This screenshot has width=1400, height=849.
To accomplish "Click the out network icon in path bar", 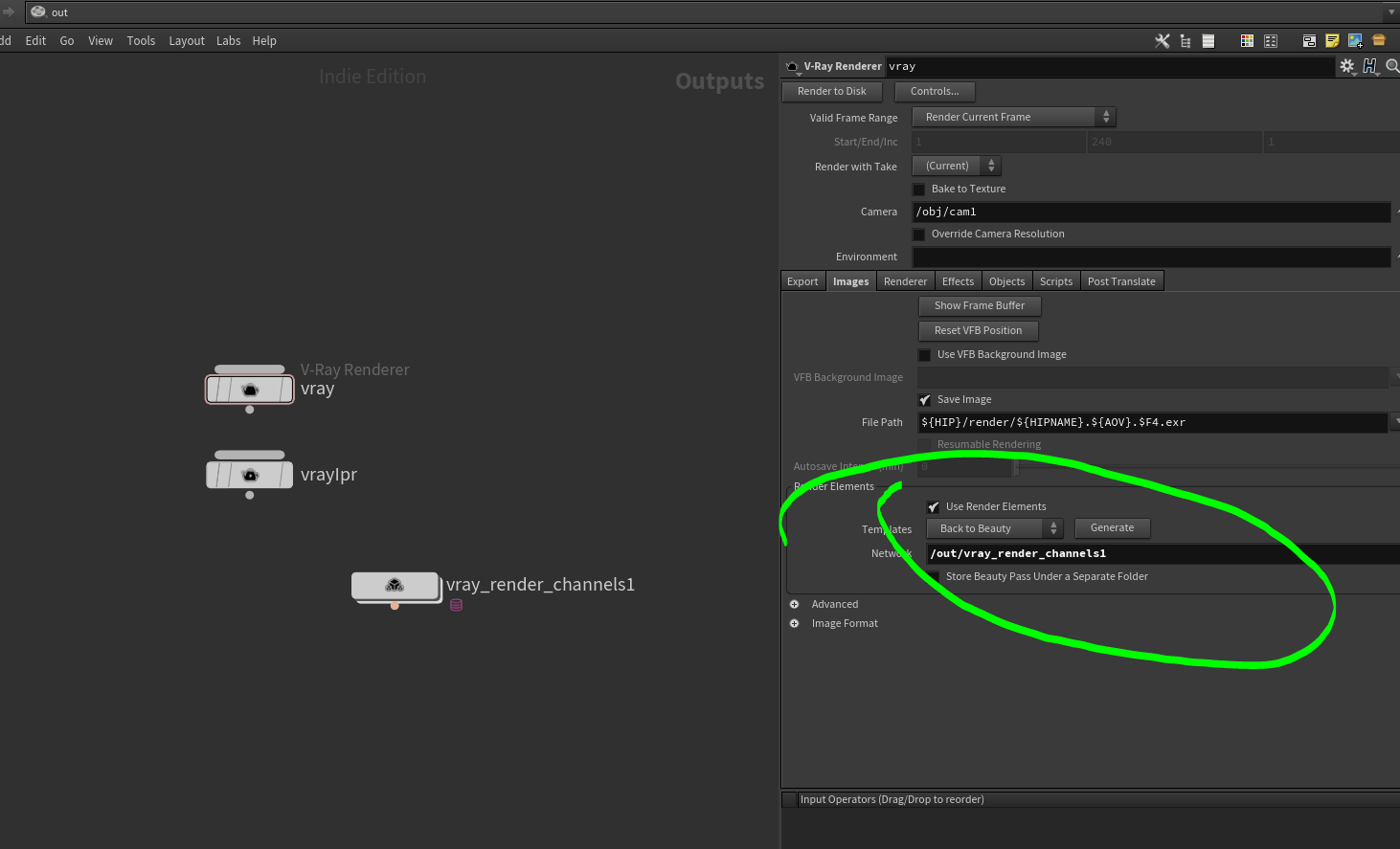I will tap(38, 12).
